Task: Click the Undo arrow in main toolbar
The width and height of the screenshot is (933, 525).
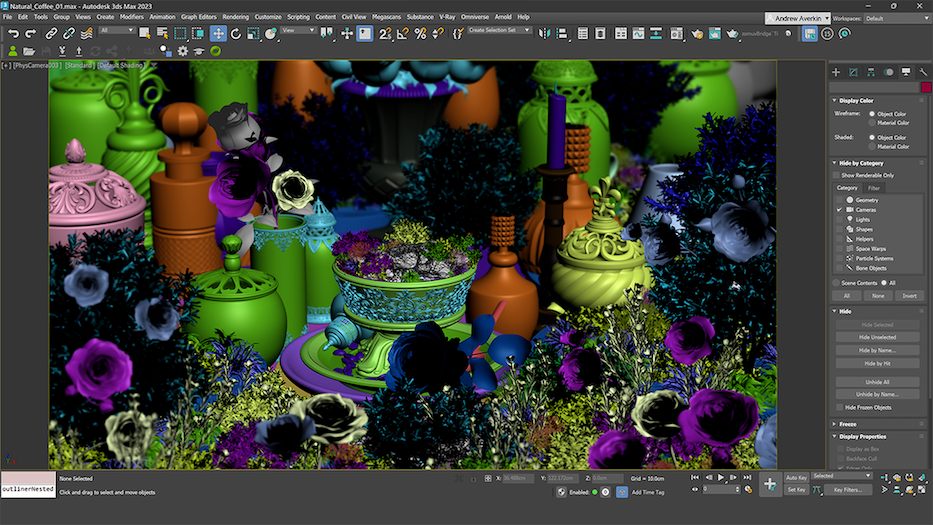Action: [13, 33]
